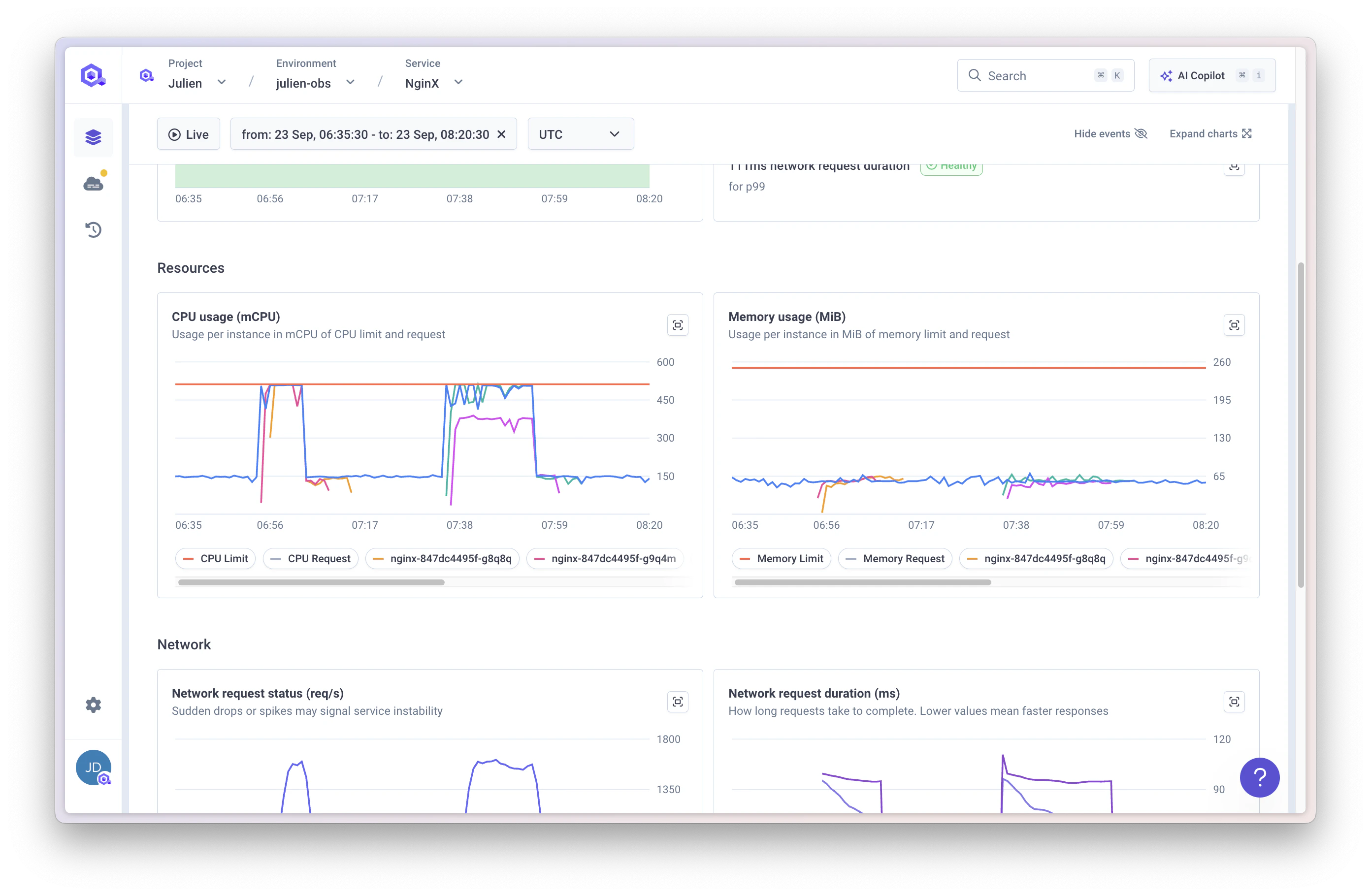Screen dimensions: 1371x896
Task: Clear the date range with the X icon
Action: [502, 133]
